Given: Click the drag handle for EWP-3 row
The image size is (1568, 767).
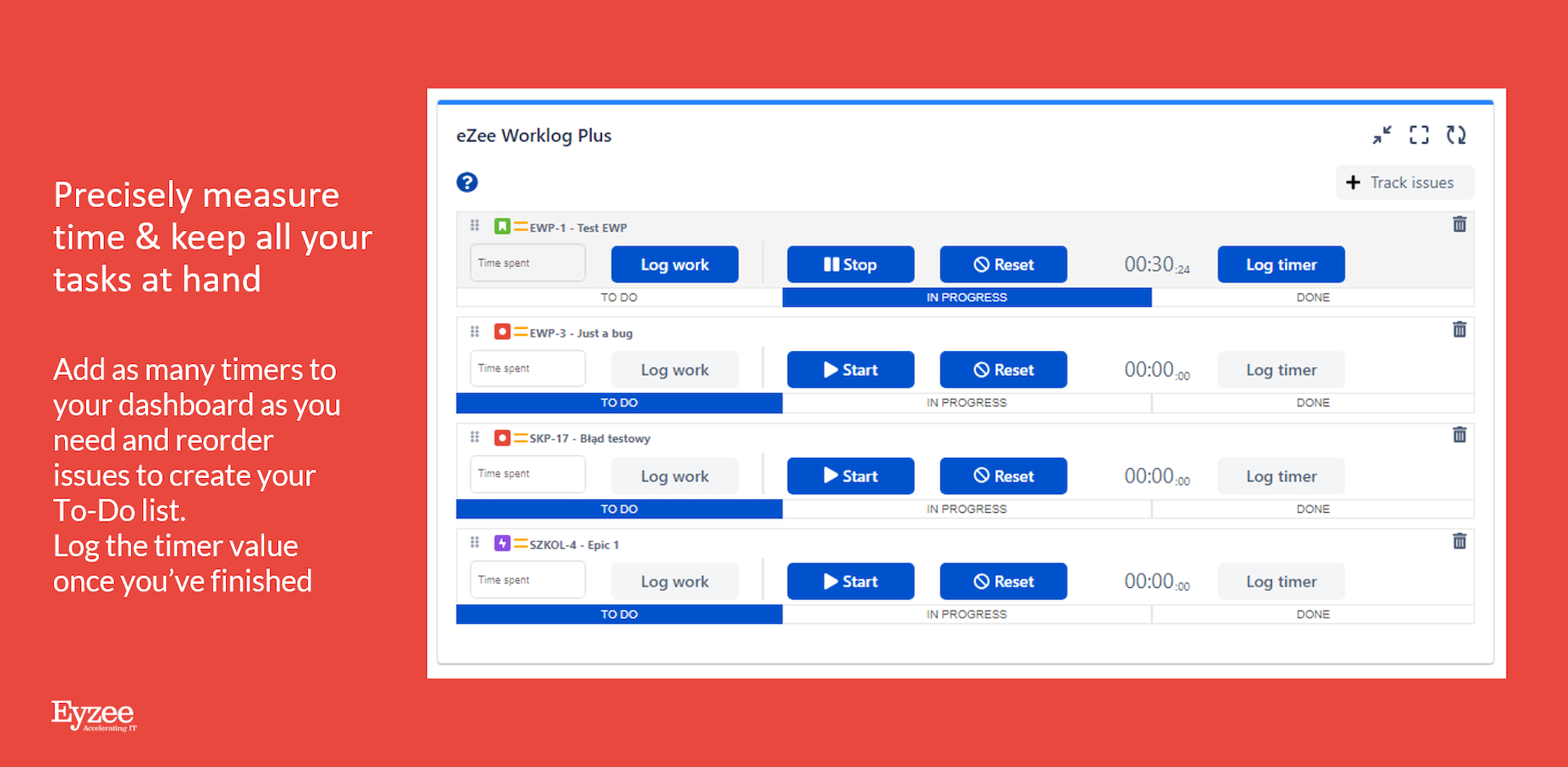Looking at the screenshot, I should tap(475, 332).
